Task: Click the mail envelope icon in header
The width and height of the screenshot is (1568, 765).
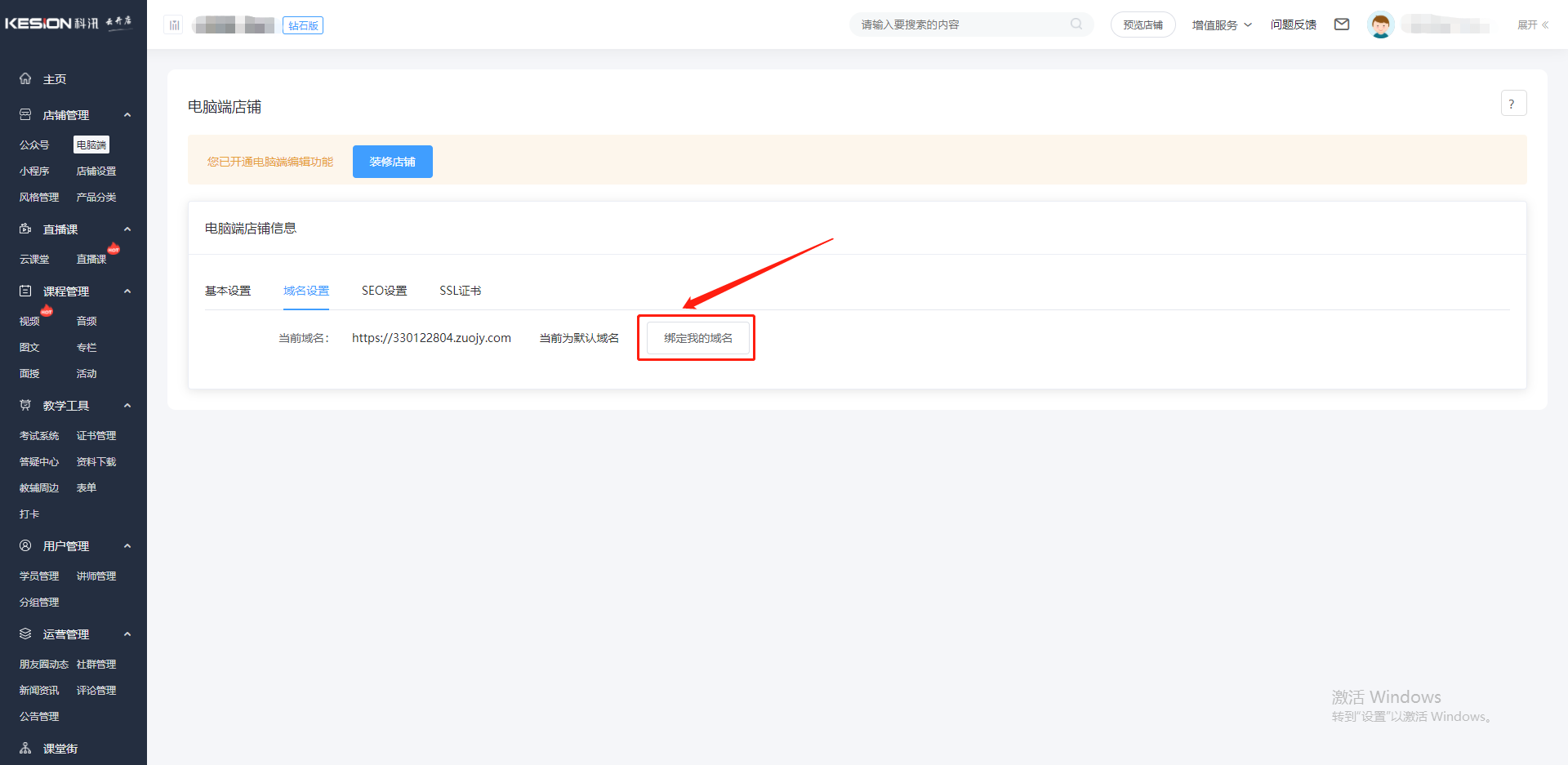Action: 1342,24
